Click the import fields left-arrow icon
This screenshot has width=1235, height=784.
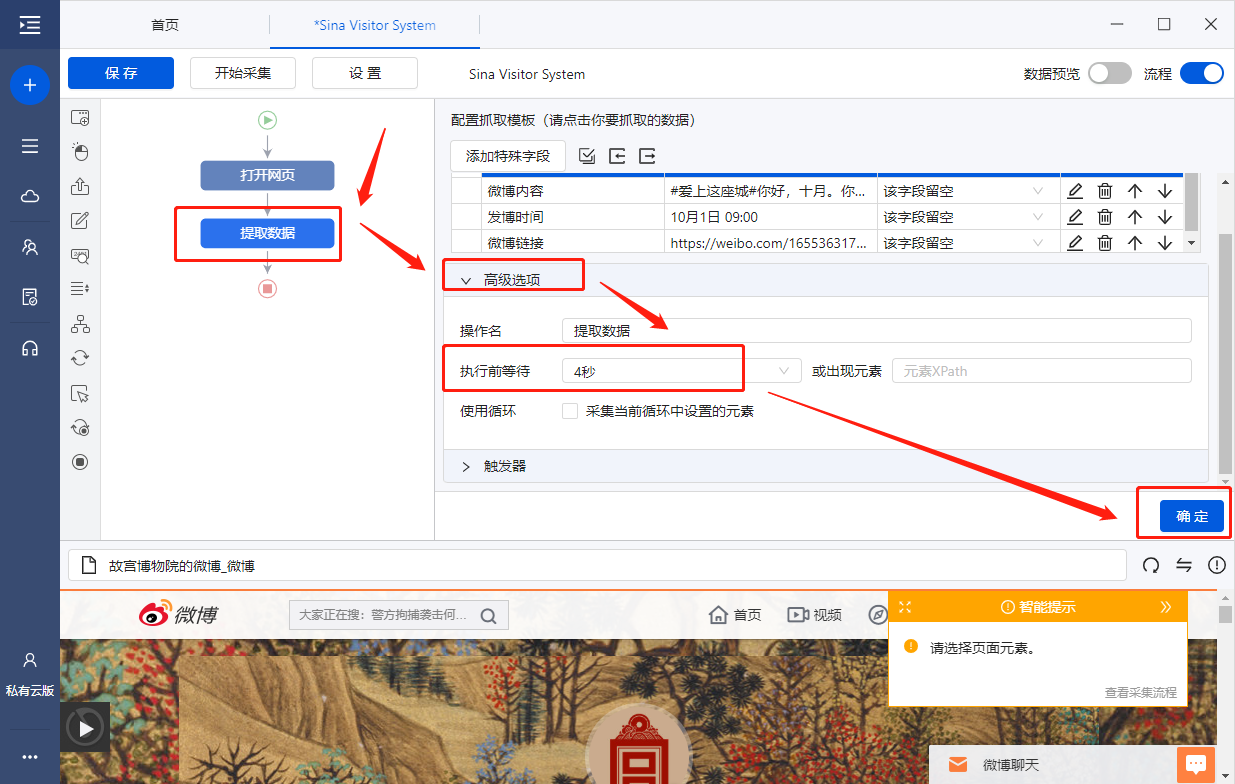point(617,156)
